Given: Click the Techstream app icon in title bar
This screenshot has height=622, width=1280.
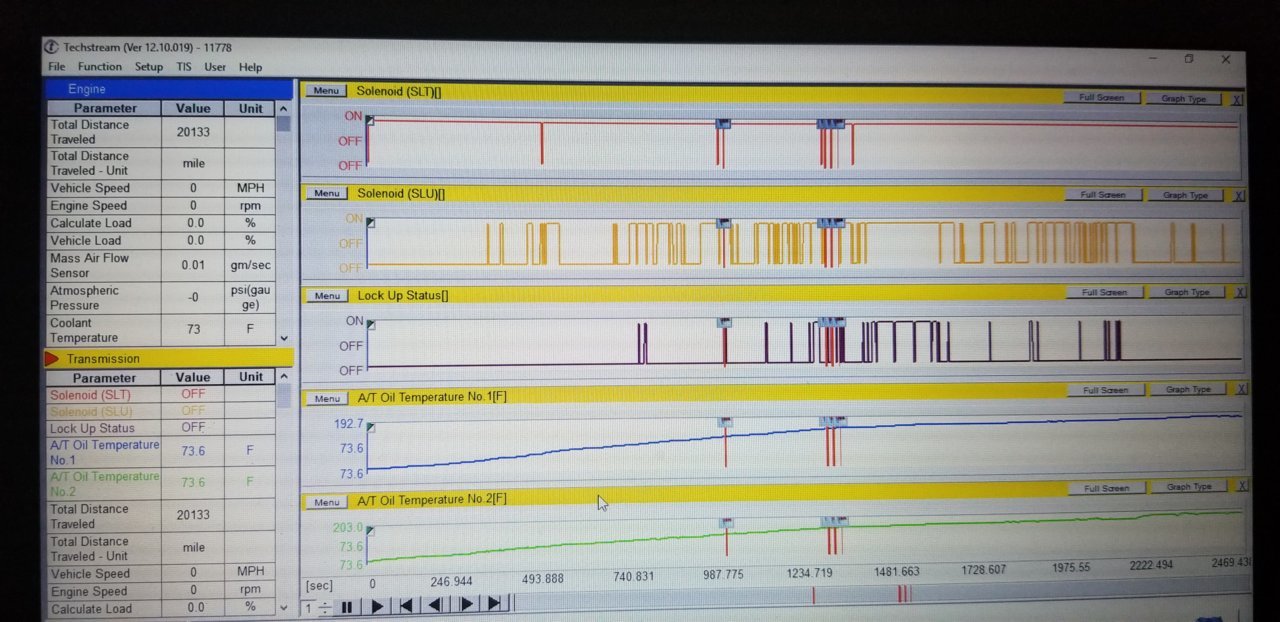Looking at the screenshot, I should (53, 48).
